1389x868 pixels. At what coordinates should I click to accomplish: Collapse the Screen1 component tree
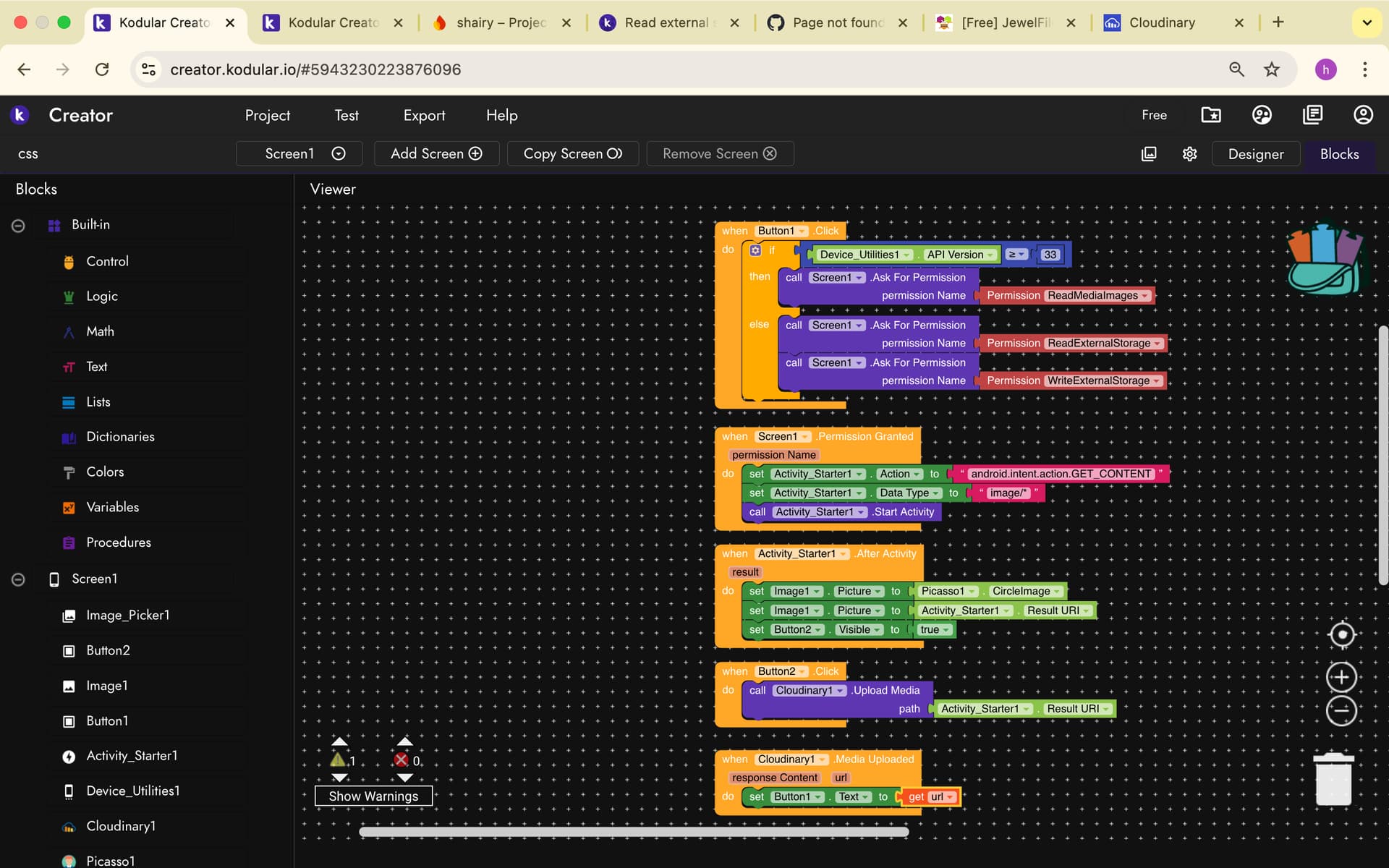(18, 579)
